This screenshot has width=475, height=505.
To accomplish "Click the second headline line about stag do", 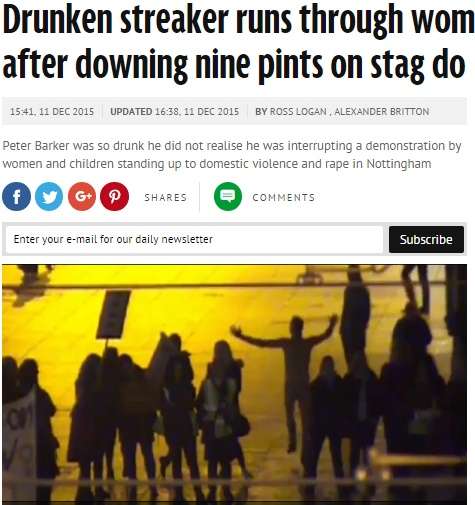I will coord(233,64).
